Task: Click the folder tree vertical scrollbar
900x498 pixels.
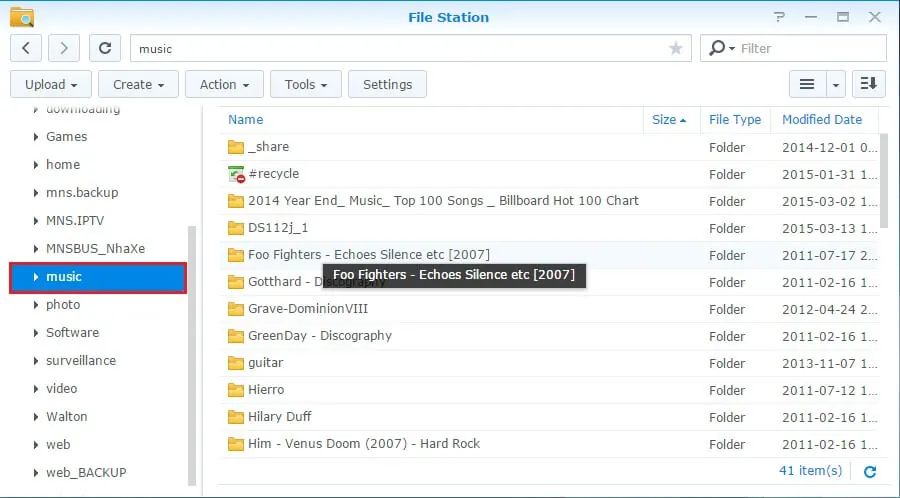Action: point(192,356)
